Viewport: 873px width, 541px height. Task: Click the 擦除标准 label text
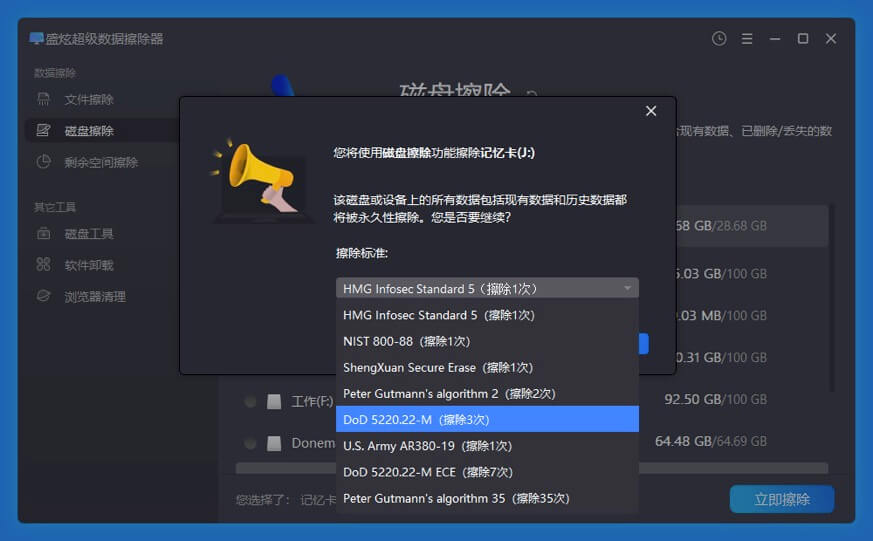click(x=362, y=253)
